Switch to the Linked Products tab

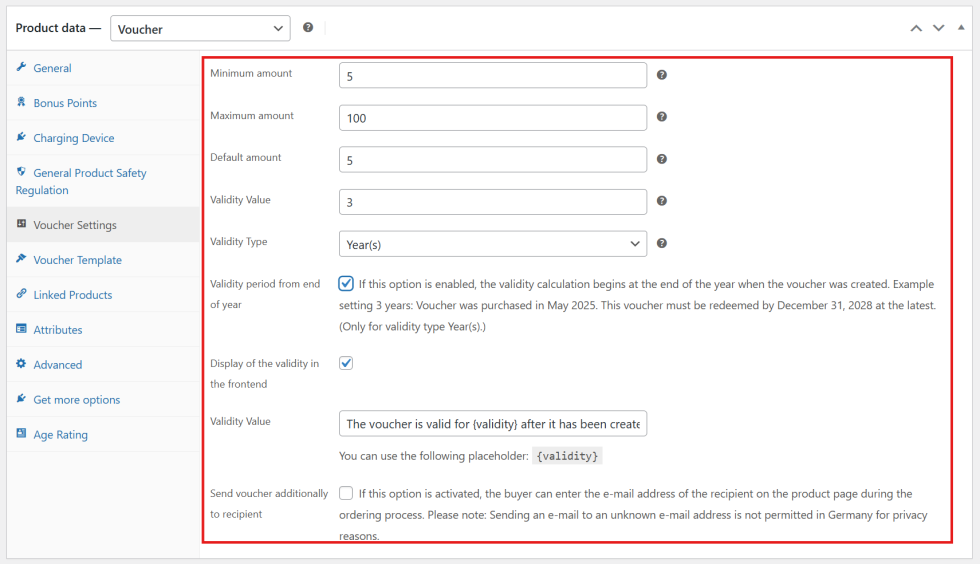click(x=72, y=295)
